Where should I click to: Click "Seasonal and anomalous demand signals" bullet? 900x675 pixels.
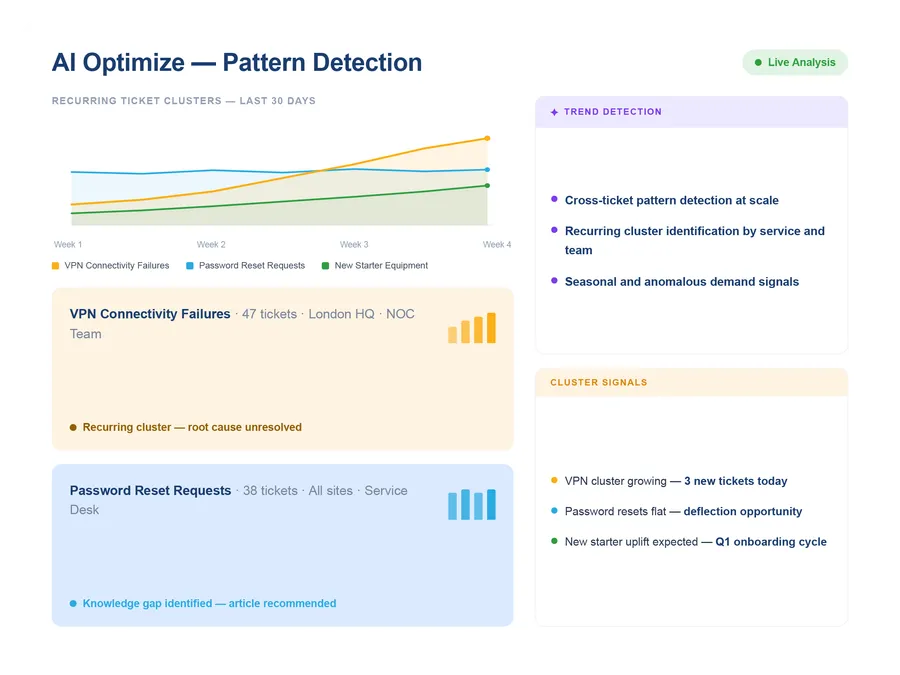682,282
